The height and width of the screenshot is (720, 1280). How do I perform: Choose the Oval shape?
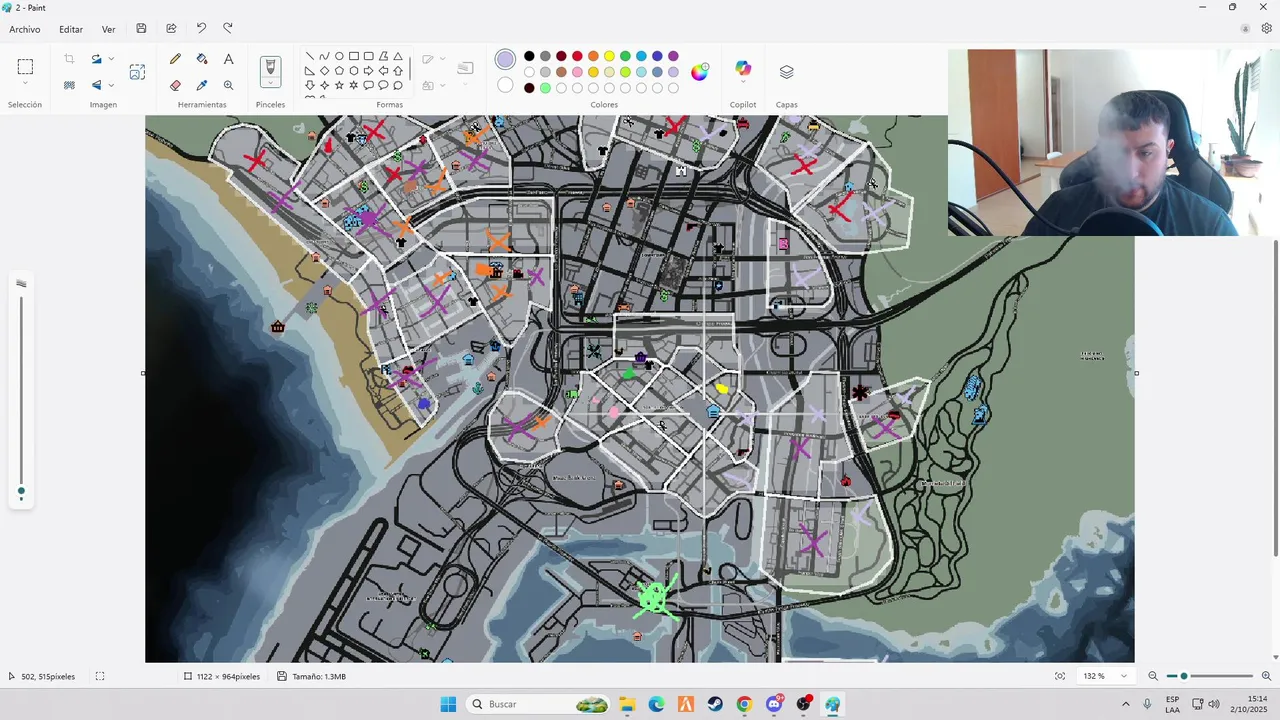(339, 56)
